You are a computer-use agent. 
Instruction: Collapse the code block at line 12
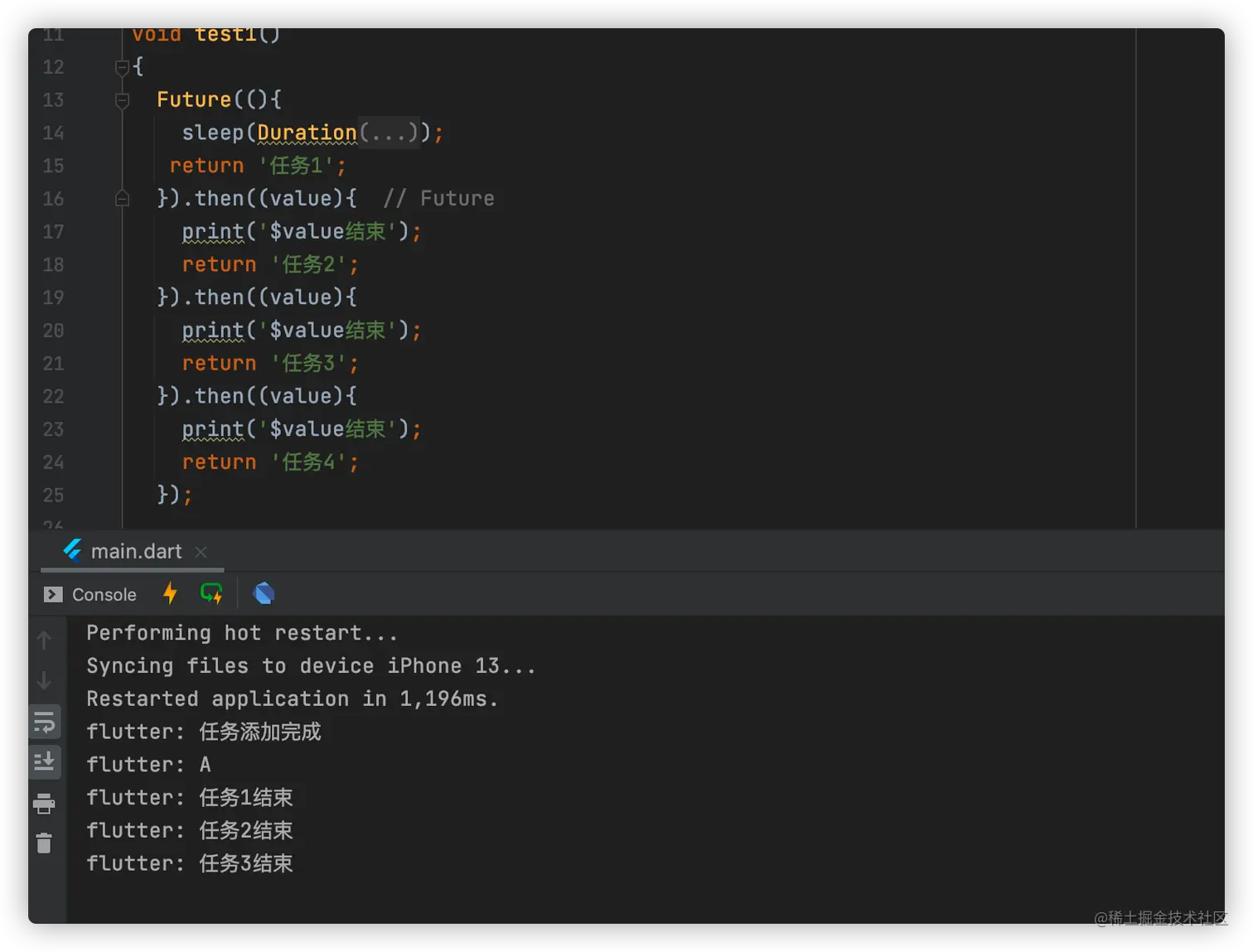point(122,67)
